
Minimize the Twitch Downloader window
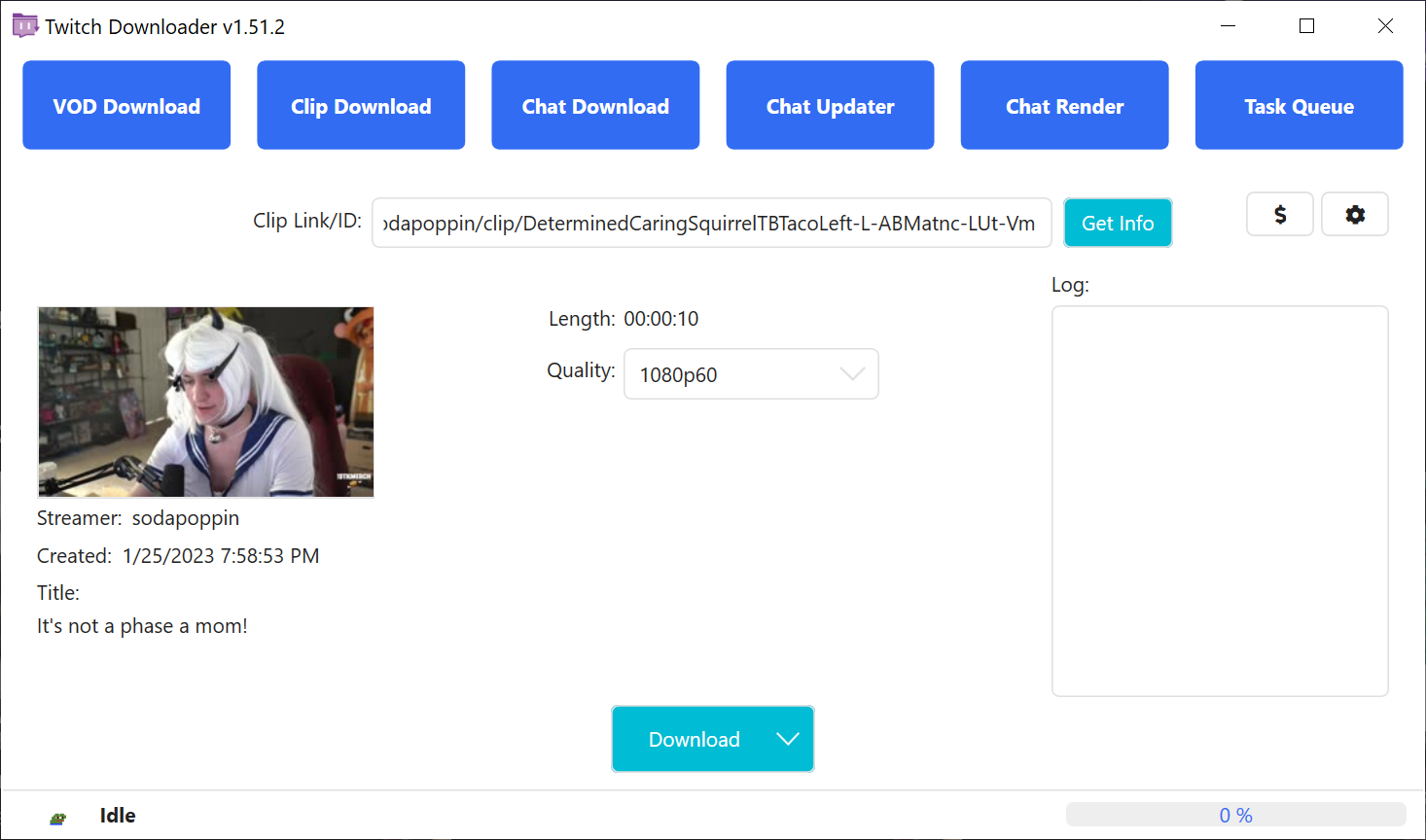point(1229,26)
